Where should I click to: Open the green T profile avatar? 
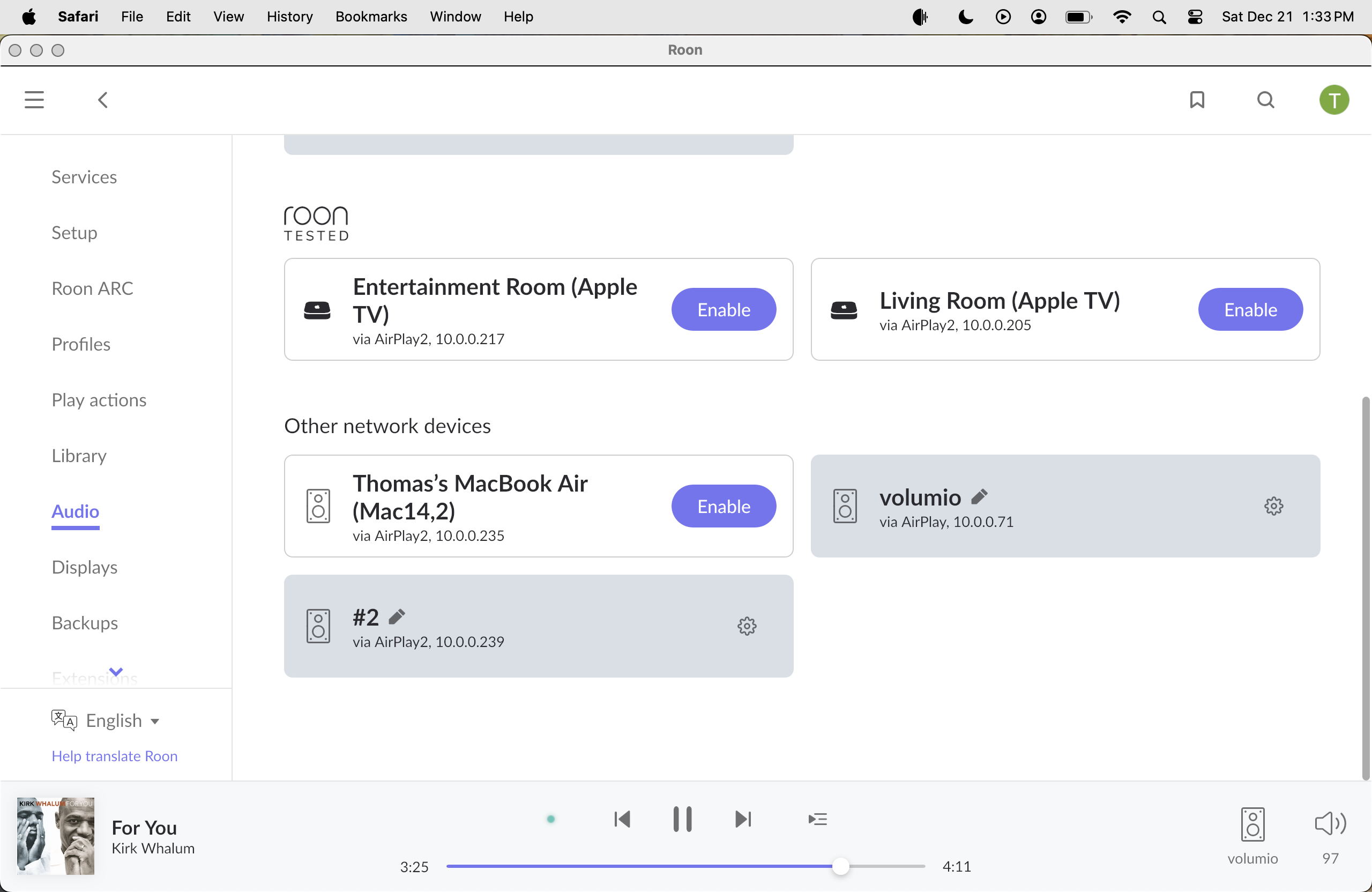(x=1333, y=100)
